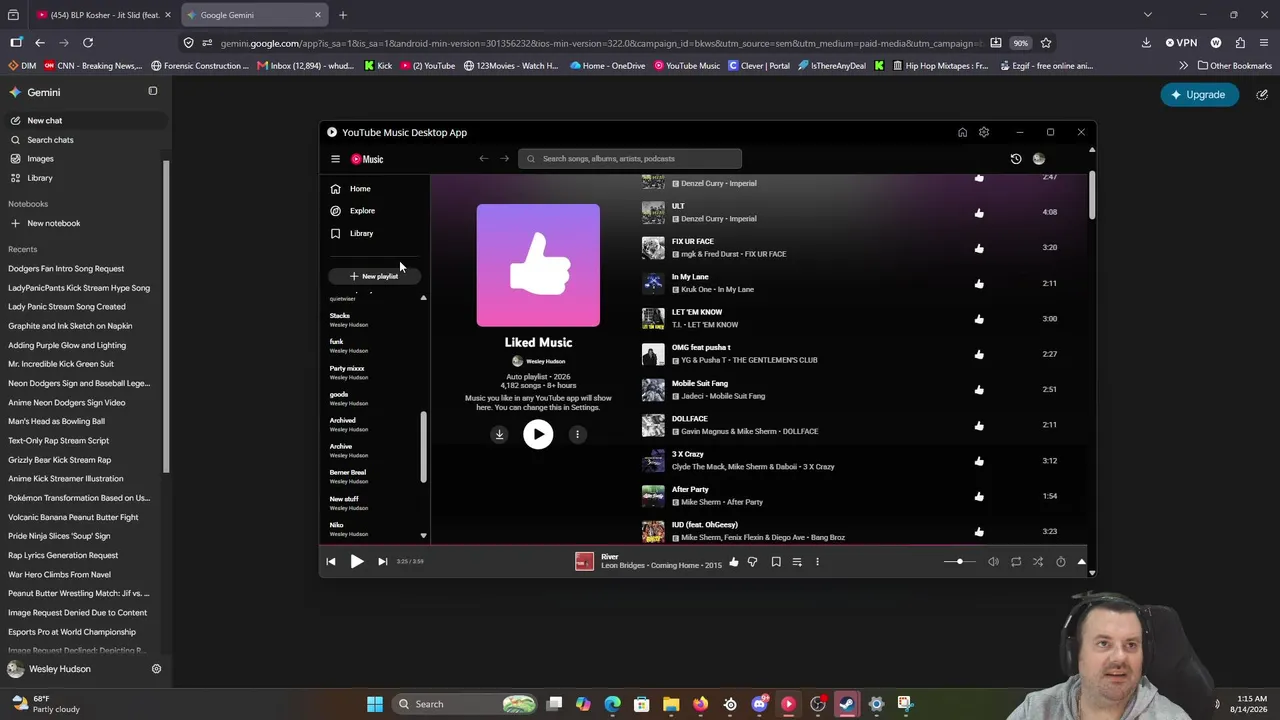Bookmark this page with the star icon

1046,43
